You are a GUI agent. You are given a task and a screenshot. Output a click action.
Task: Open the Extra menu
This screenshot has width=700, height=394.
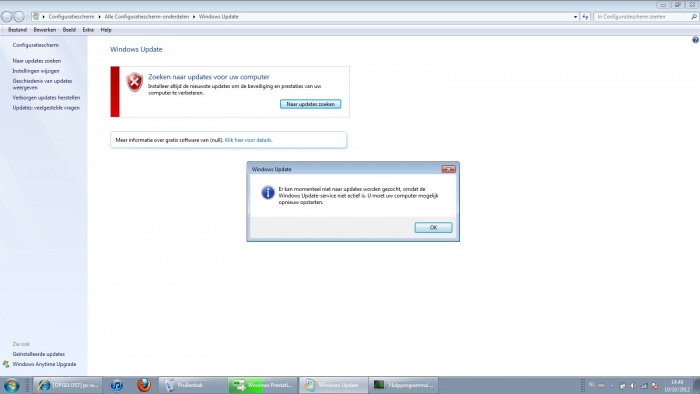pos(88,30)
